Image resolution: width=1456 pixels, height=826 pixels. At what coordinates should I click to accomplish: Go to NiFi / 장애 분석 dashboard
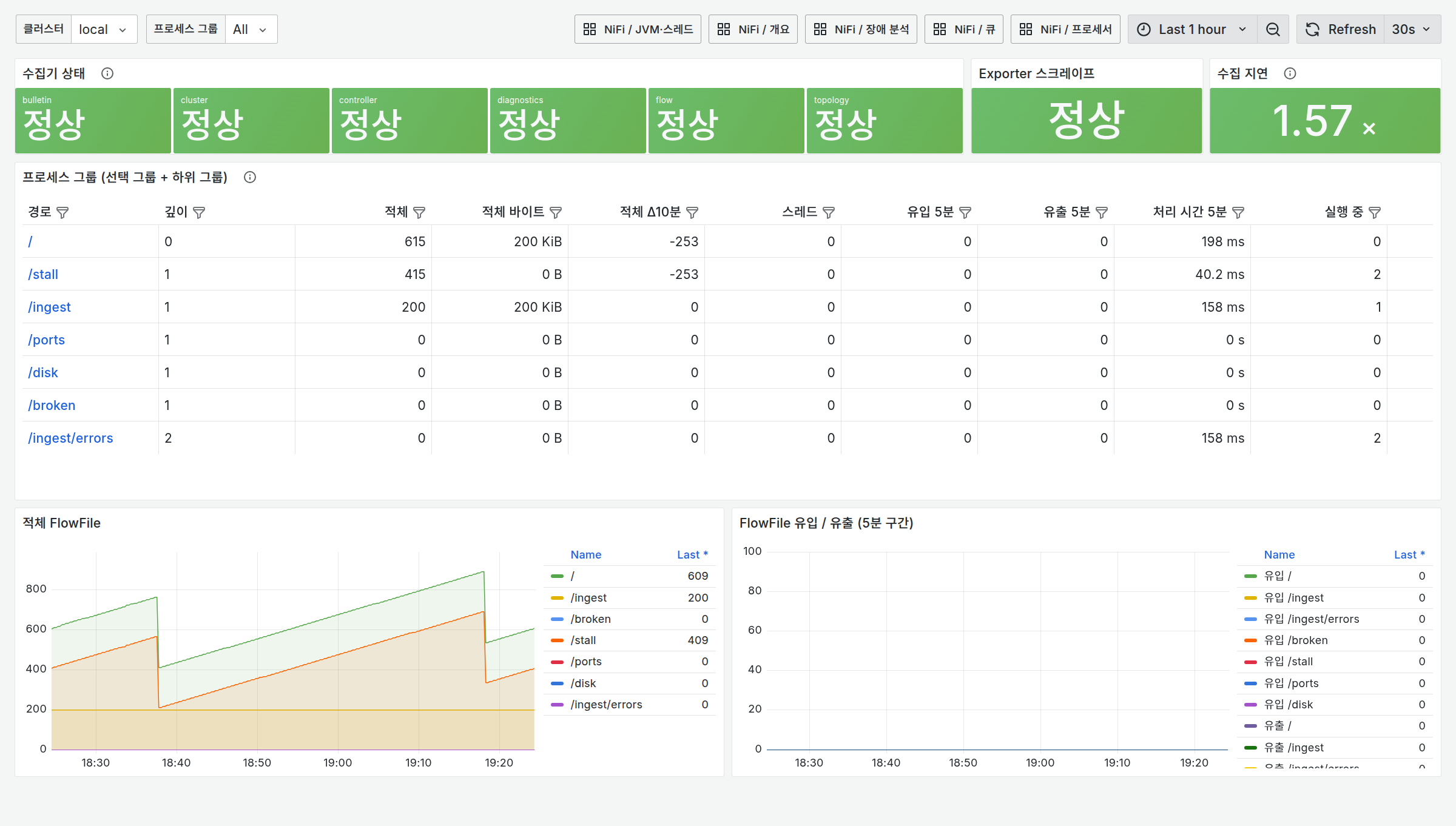pos(861,29)
